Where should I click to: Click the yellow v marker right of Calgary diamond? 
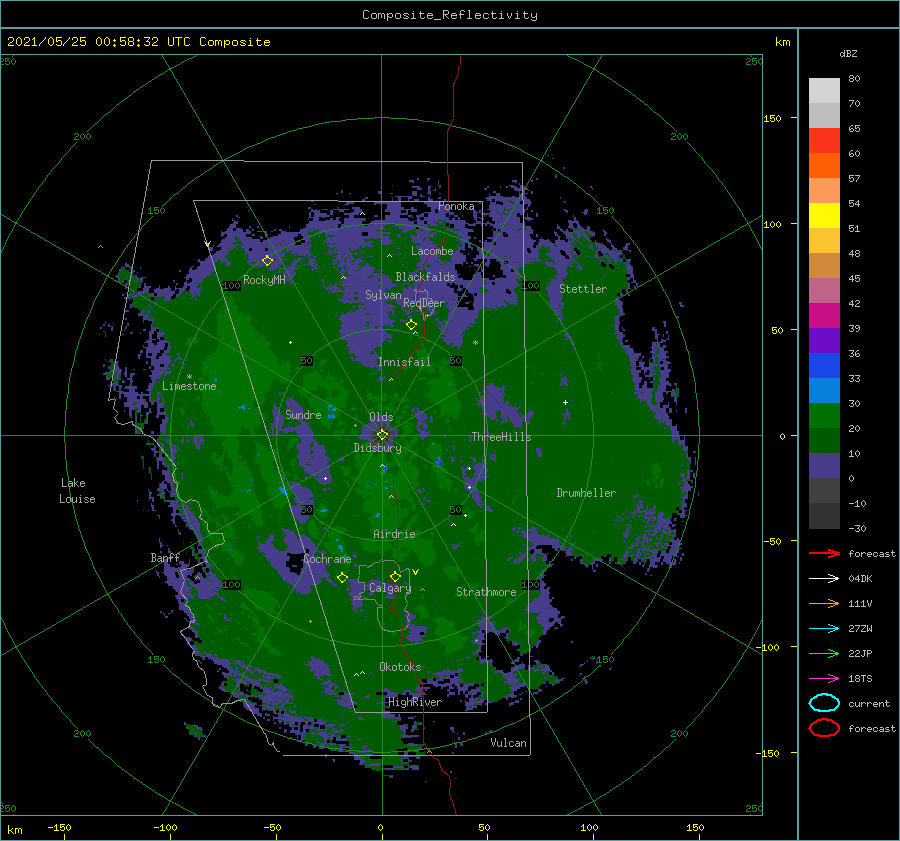[416, 572]
